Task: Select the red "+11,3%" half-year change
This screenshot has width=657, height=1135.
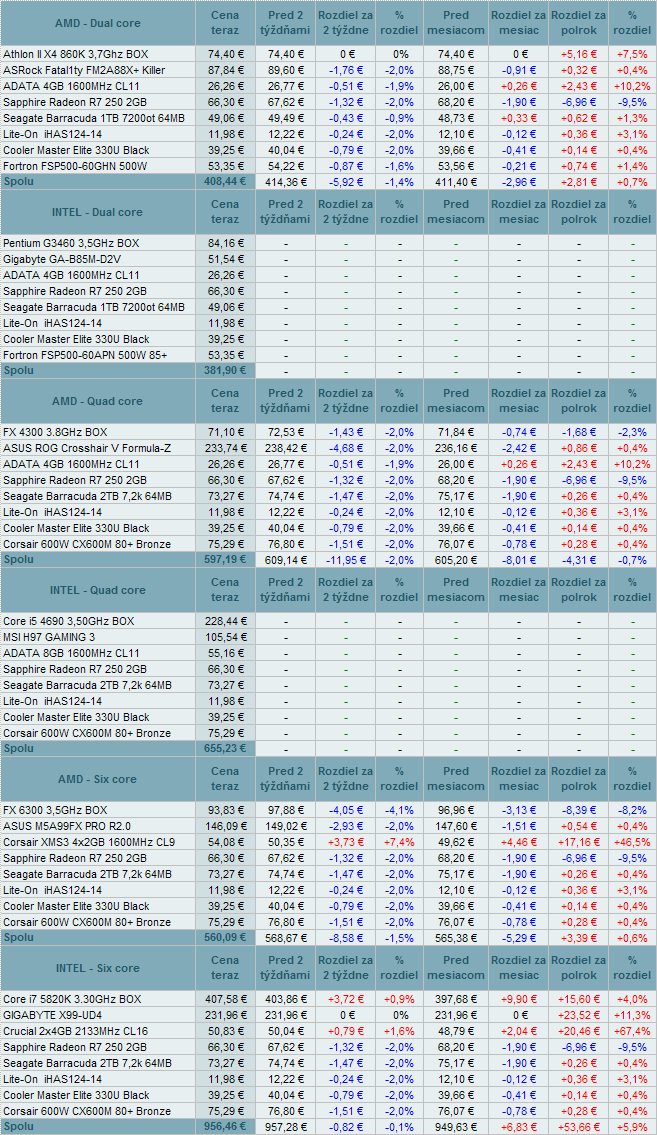Action: [x=632, y=1015]
